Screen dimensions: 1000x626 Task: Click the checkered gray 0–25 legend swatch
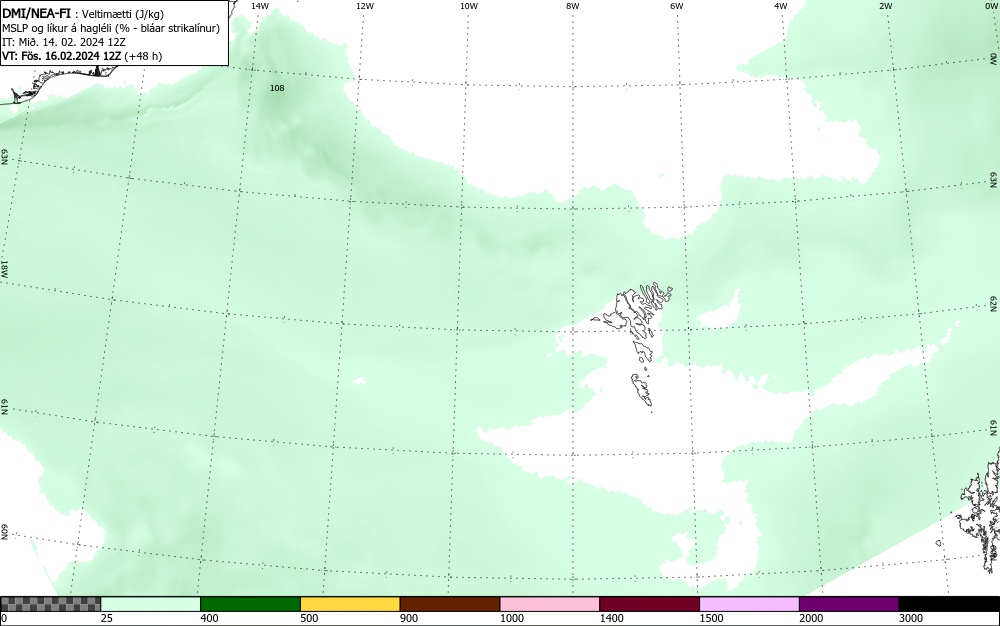(50, 604)
